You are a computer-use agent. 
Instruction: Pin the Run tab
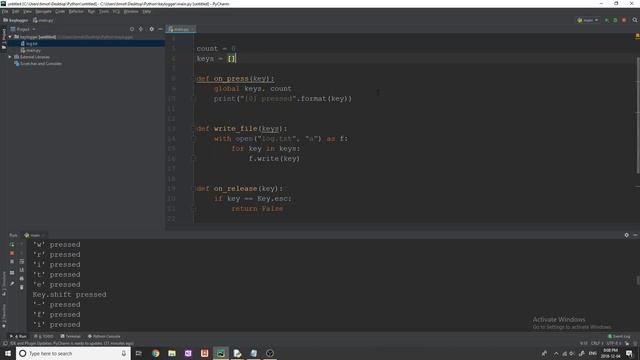pos(12,283)
